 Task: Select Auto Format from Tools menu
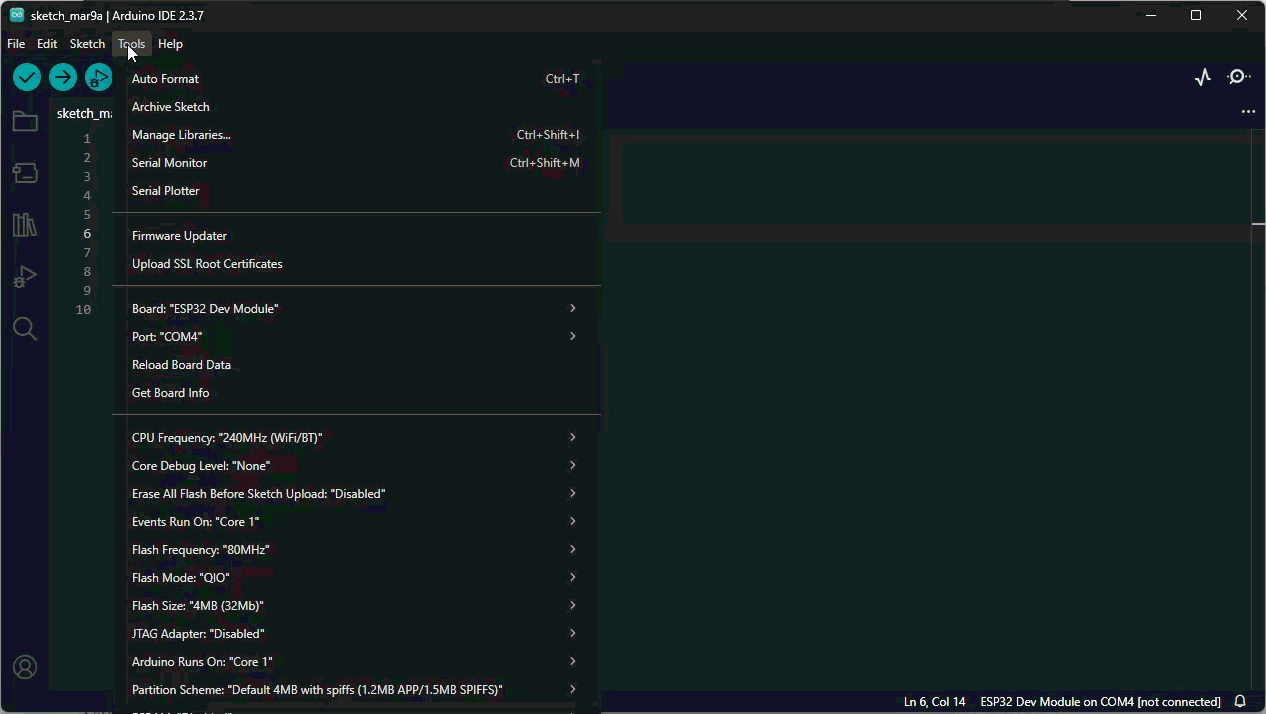pyautogui.click(x=166, y=79)
